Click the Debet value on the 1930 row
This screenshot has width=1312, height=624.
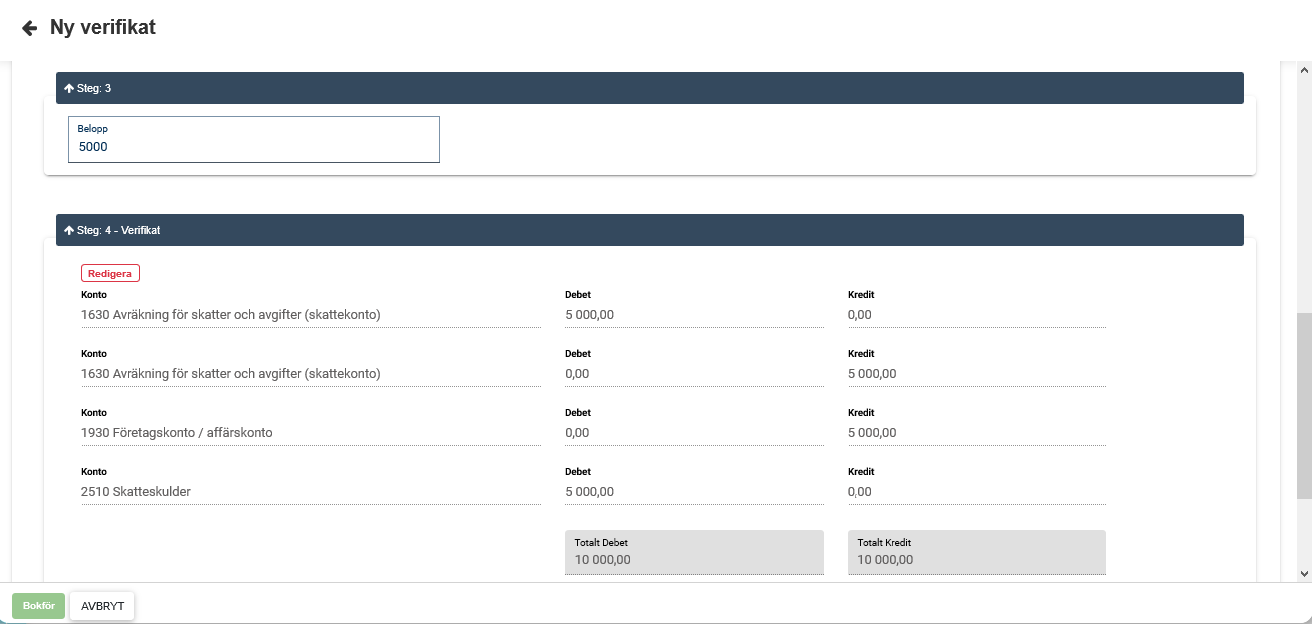pos(693,433)
